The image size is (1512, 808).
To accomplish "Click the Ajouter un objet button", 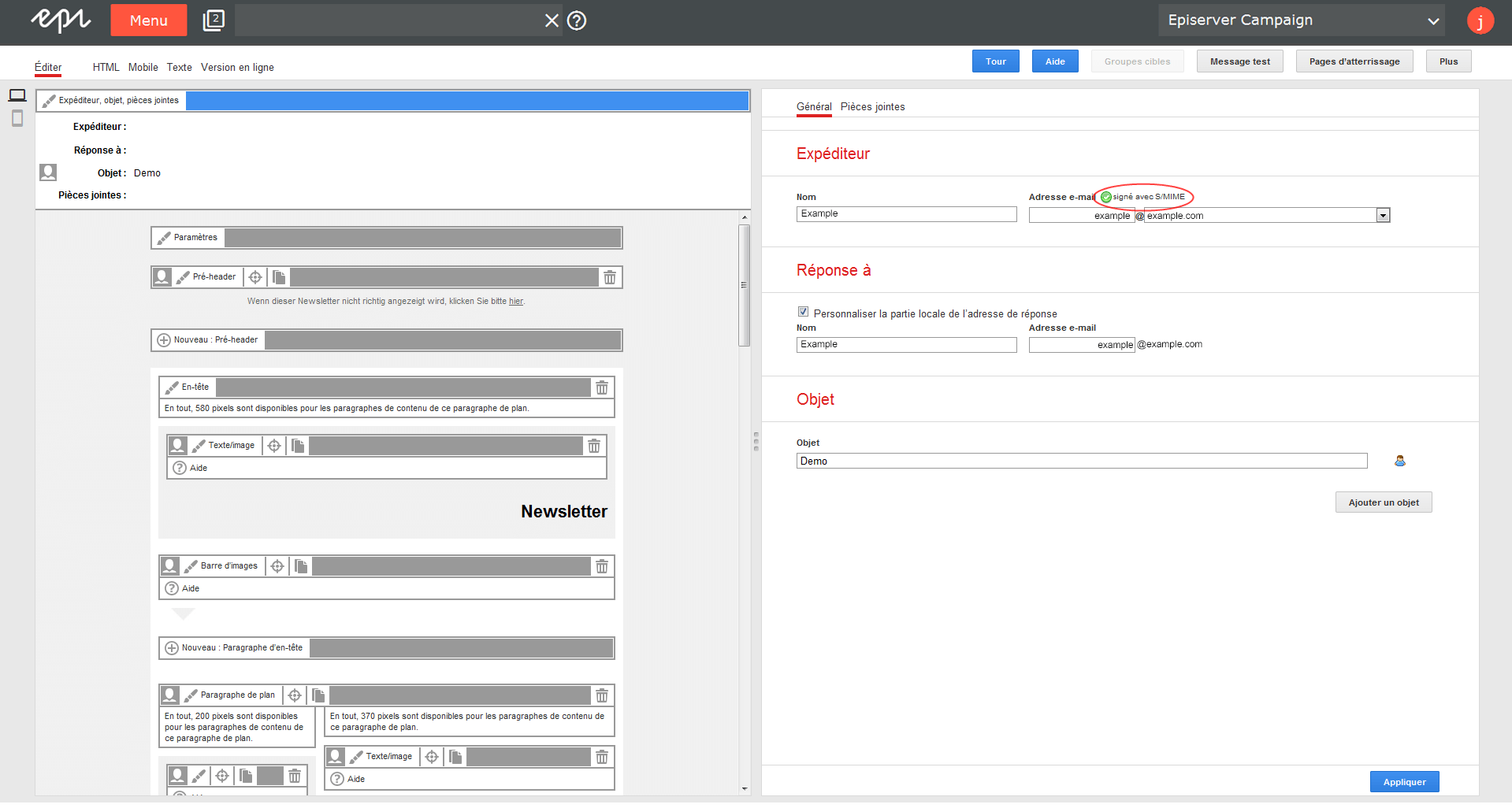I will point(1384,502).
